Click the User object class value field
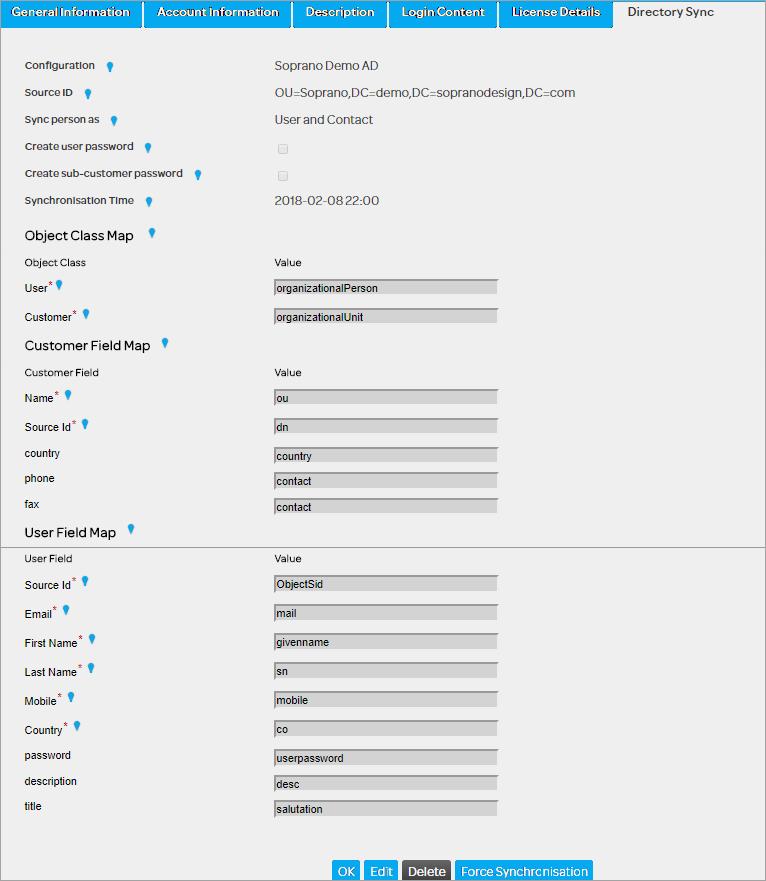766x881 pixels. pyautogui.click(x=386, y=288)
